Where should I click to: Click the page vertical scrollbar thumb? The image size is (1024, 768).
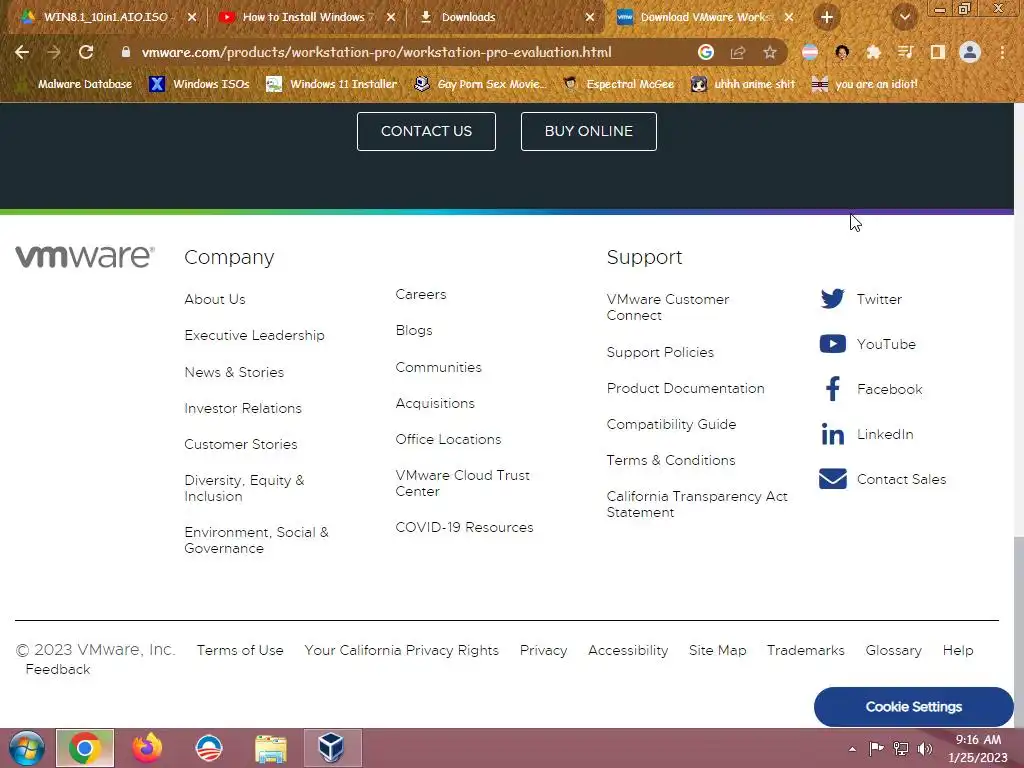[x=1019, y=632]
